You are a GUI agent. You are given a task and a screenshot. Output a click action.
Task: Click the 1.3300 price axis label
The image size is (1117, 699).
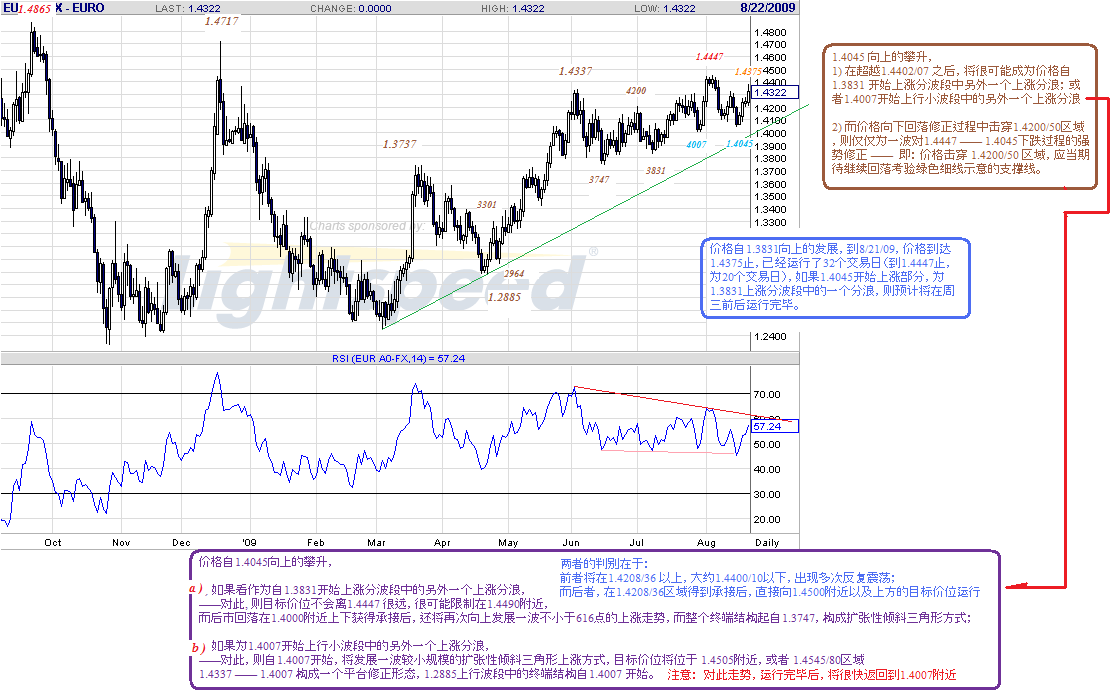(x=770, y=223)
